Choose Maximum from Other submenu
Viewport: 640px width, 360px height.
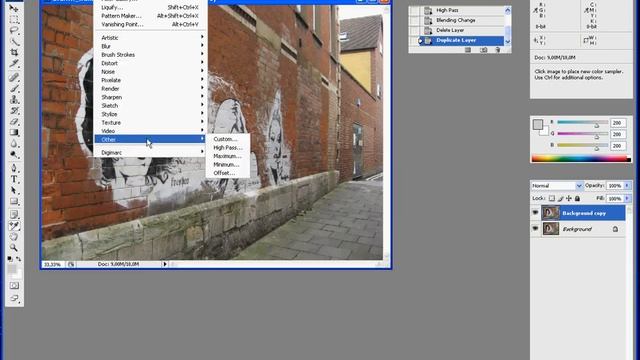[228, 156]
